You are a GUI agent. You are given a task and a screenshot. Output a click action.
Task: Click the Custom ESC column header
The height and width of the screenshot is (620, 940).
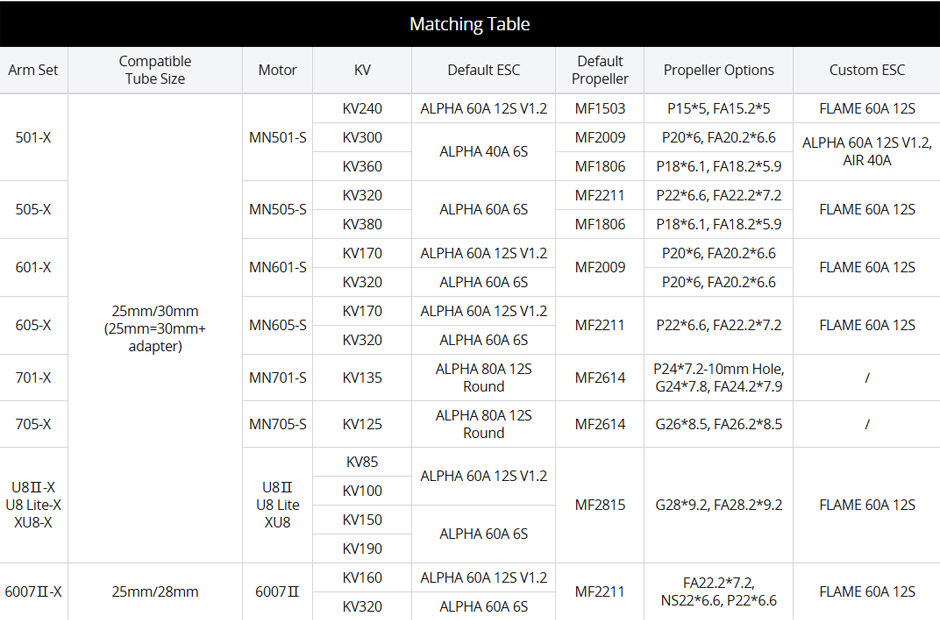coord(866,70)
